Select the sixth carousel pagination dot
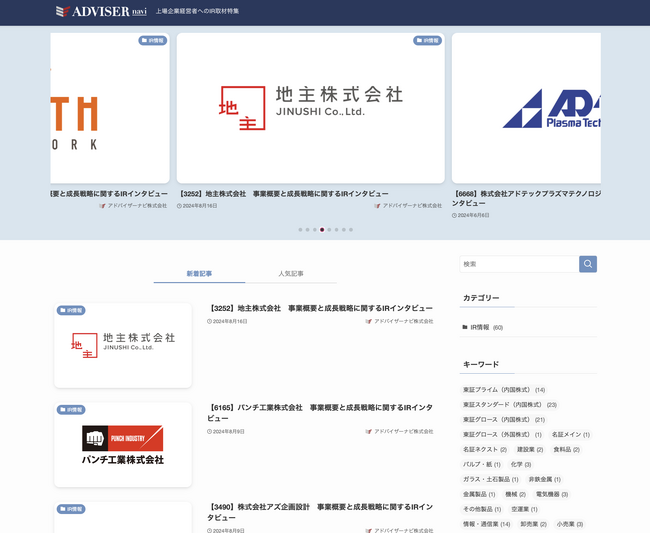This screenshot has width=650, height=534. click(x=337, y=230)
